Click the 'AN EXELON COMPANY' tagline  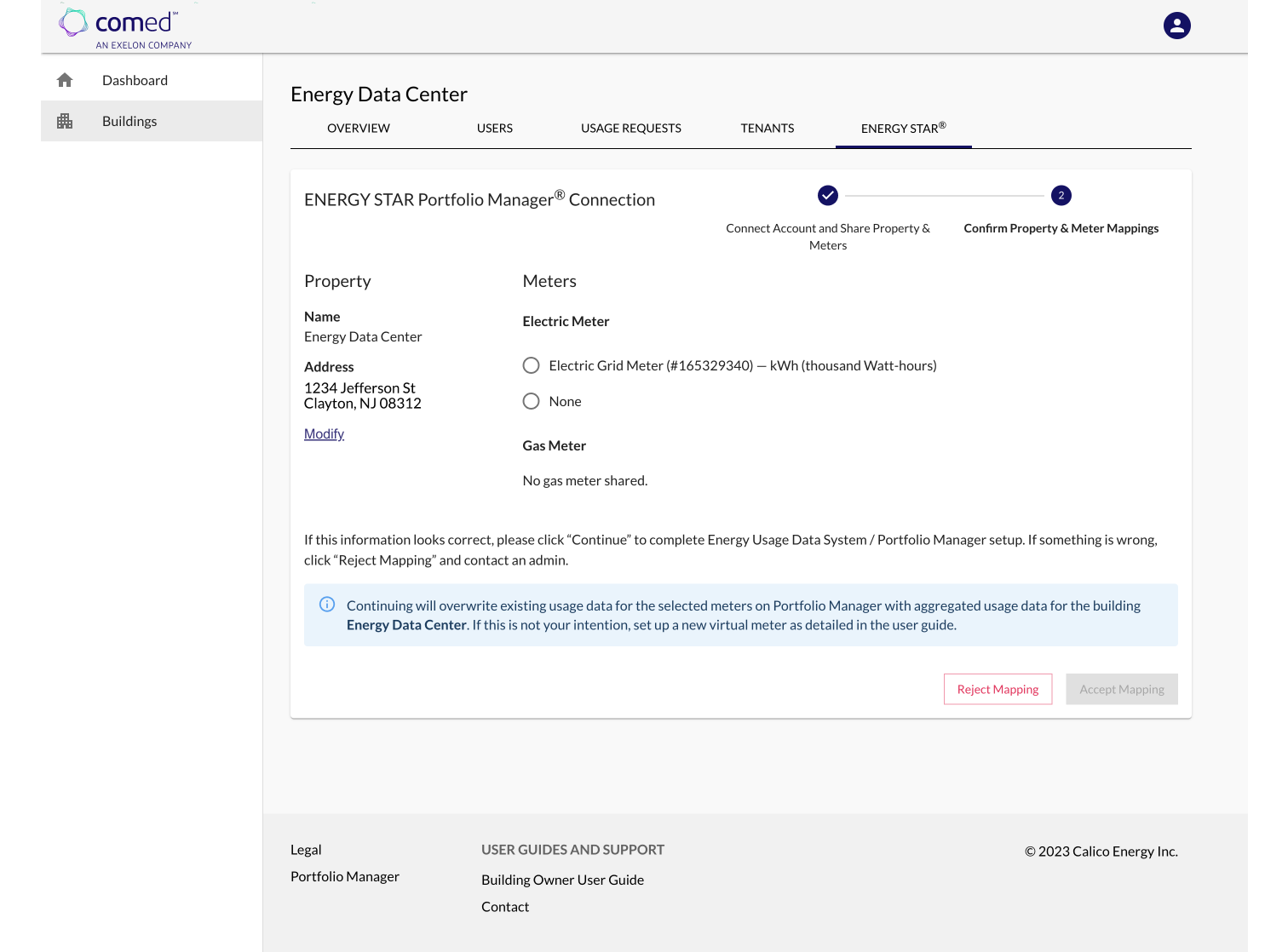click(x=144, y=45)
